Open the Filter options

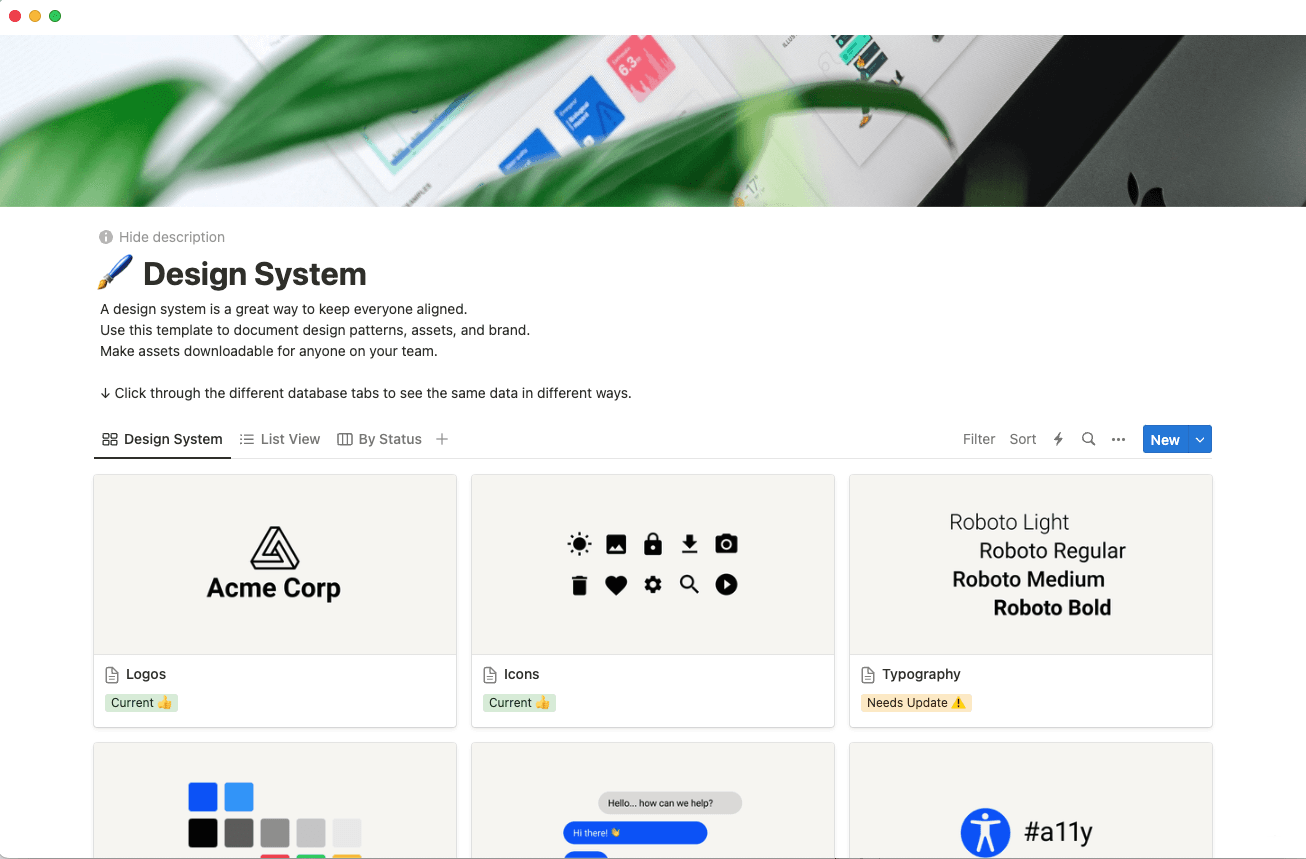[979, 439]
